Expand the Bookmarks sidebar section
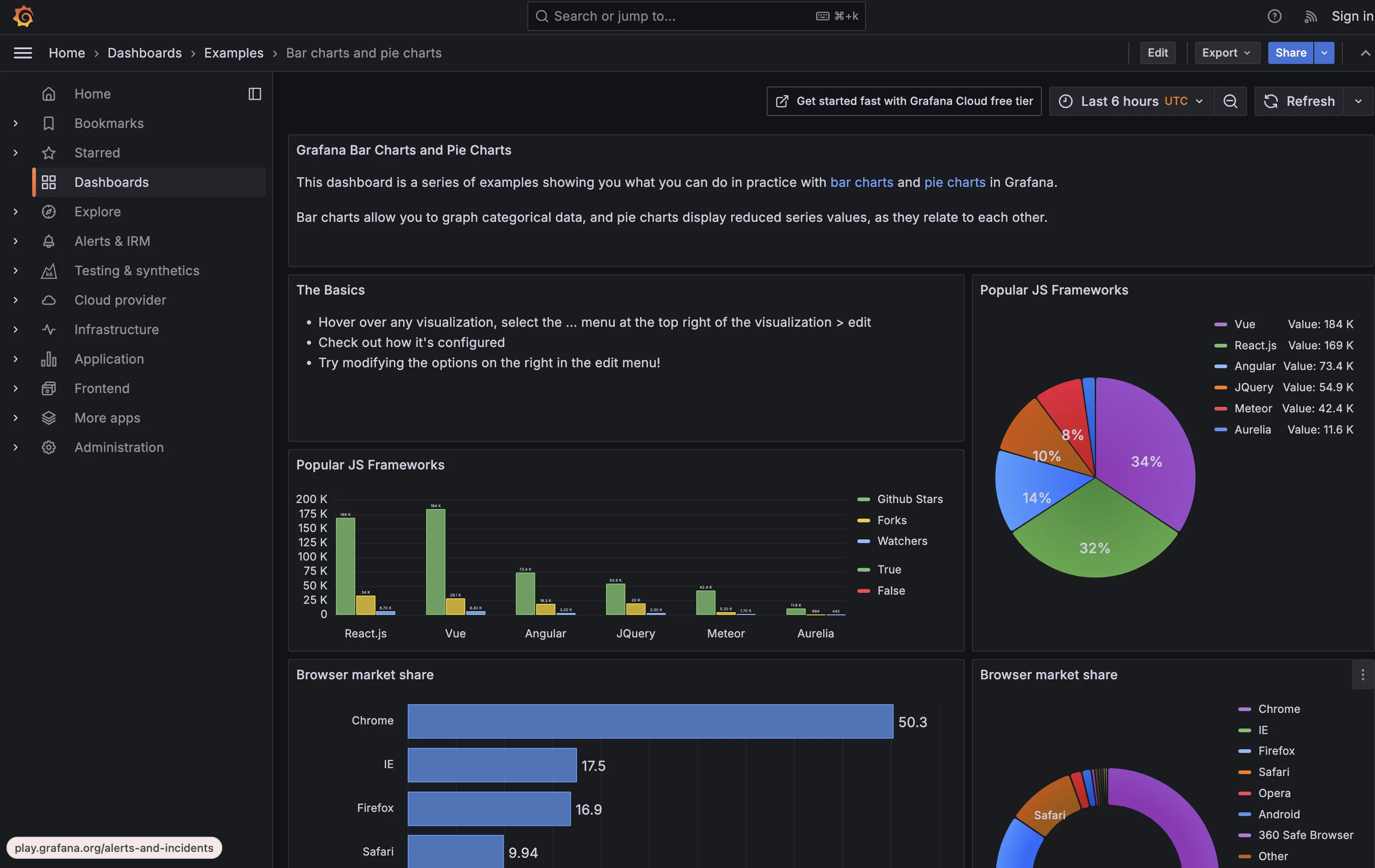The width and height of the screenshot is (1375, 868). point(16,123)
